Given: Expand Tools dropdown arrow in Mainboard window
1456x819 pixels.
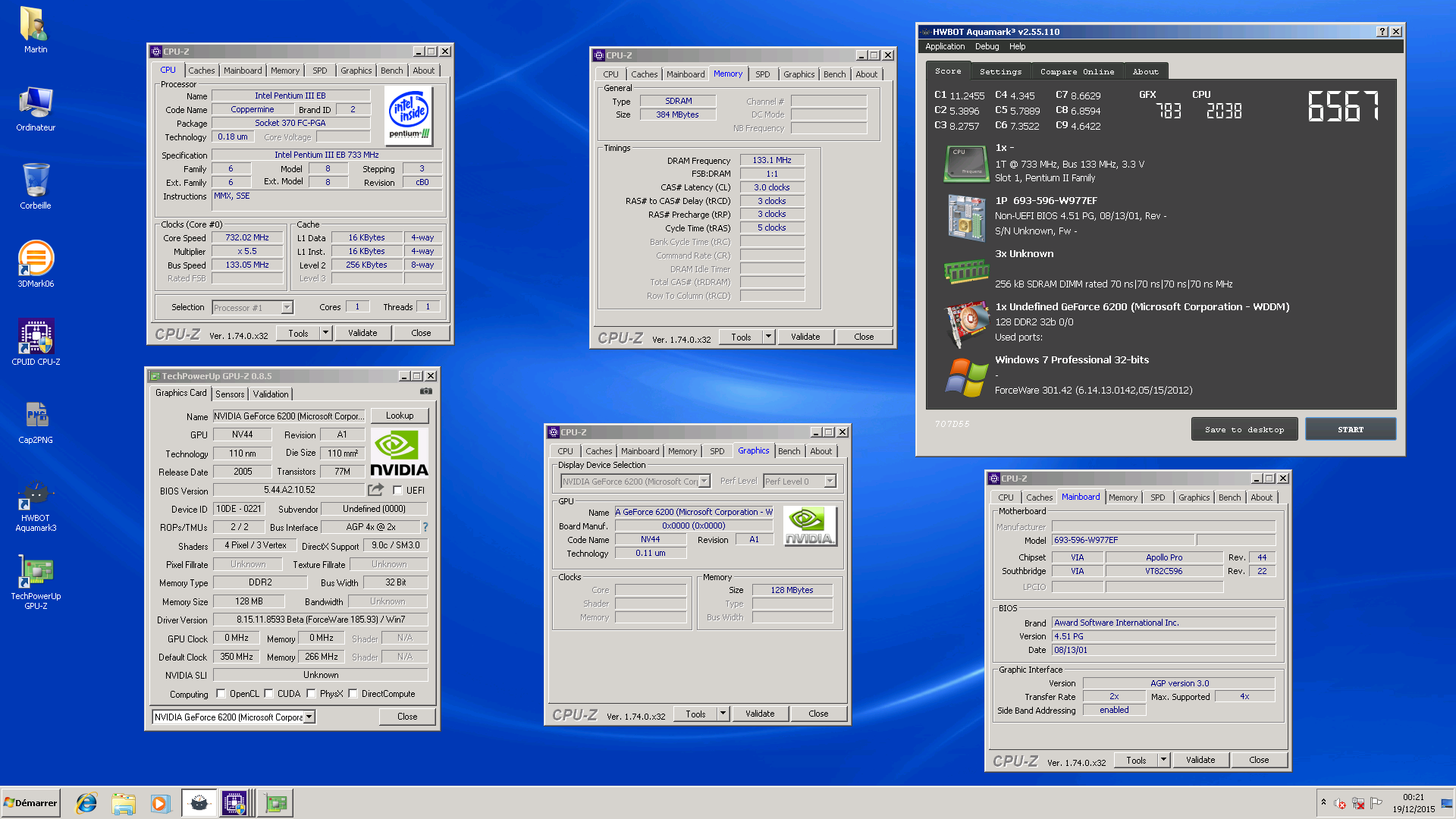Looking at the screenshot, I should click(x=1163, y=760).
